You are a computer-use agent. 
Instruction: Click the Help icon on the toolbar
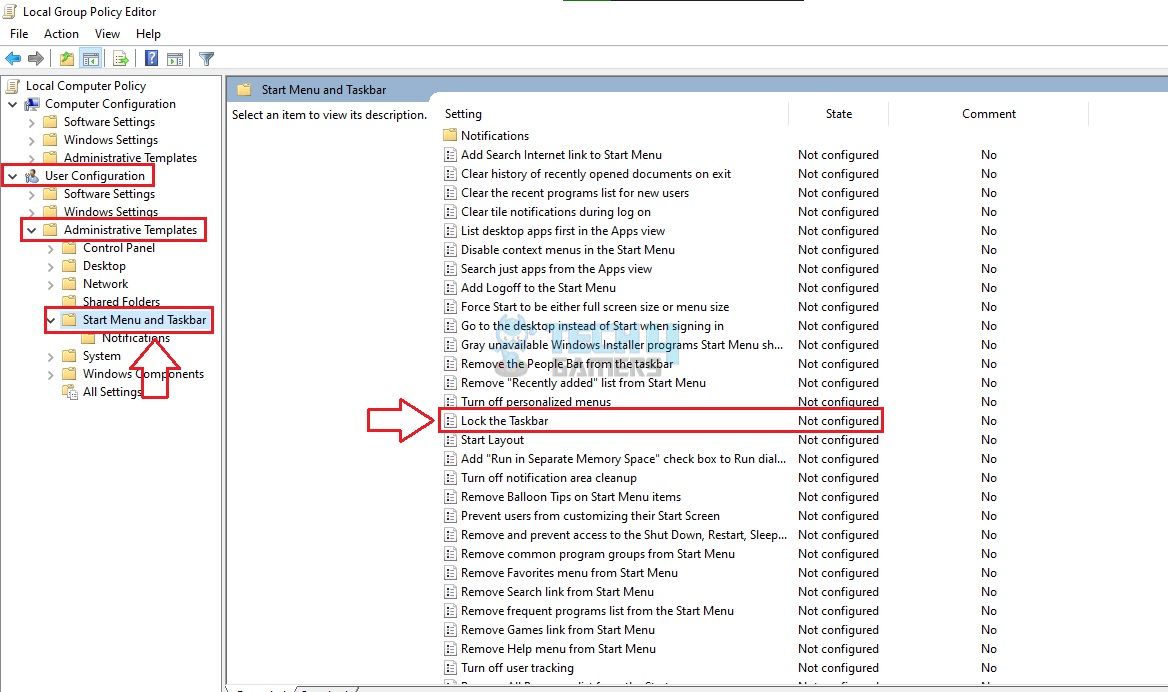tap(151, 58)
